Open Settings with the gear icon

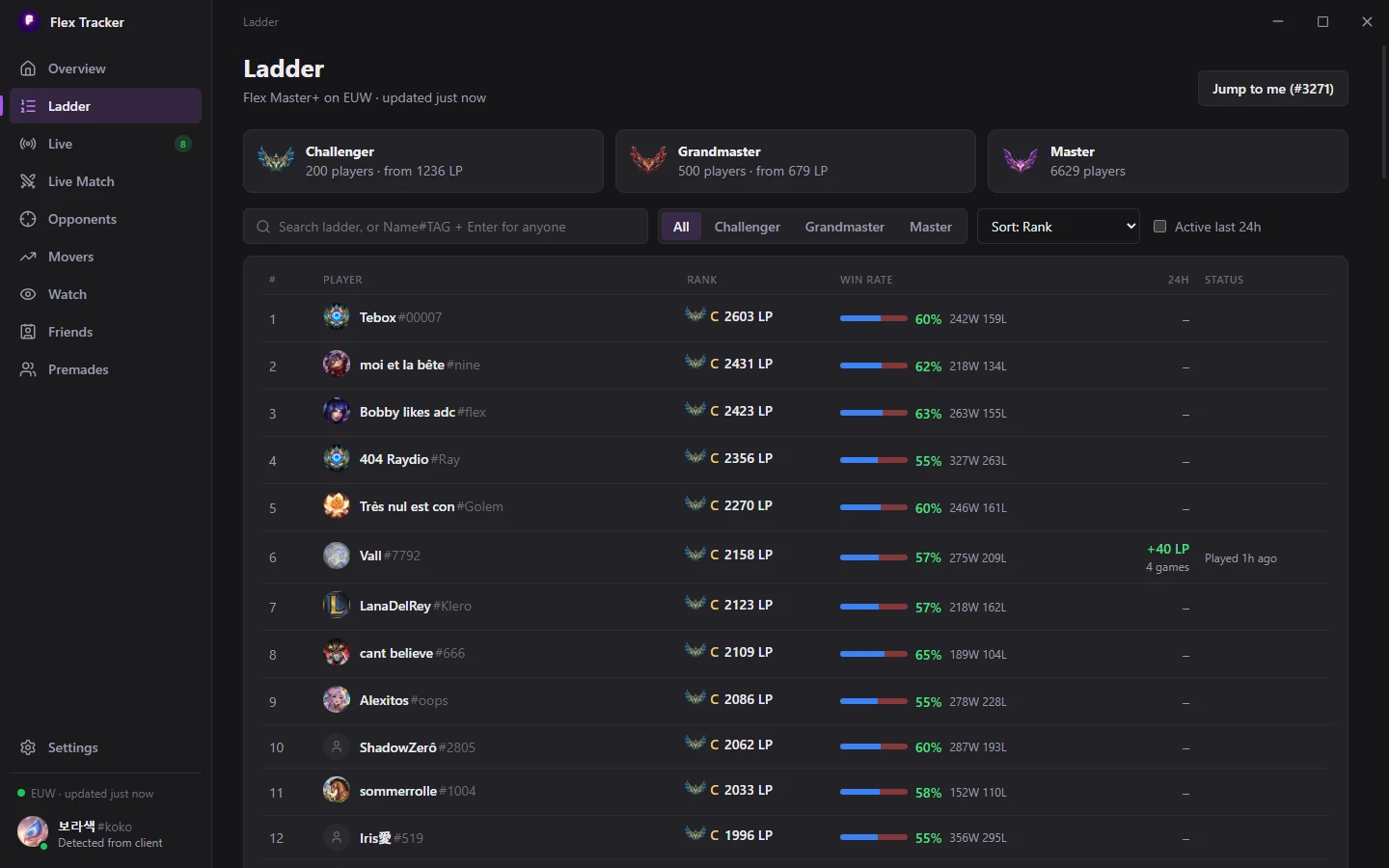click(x=28, y=747)
